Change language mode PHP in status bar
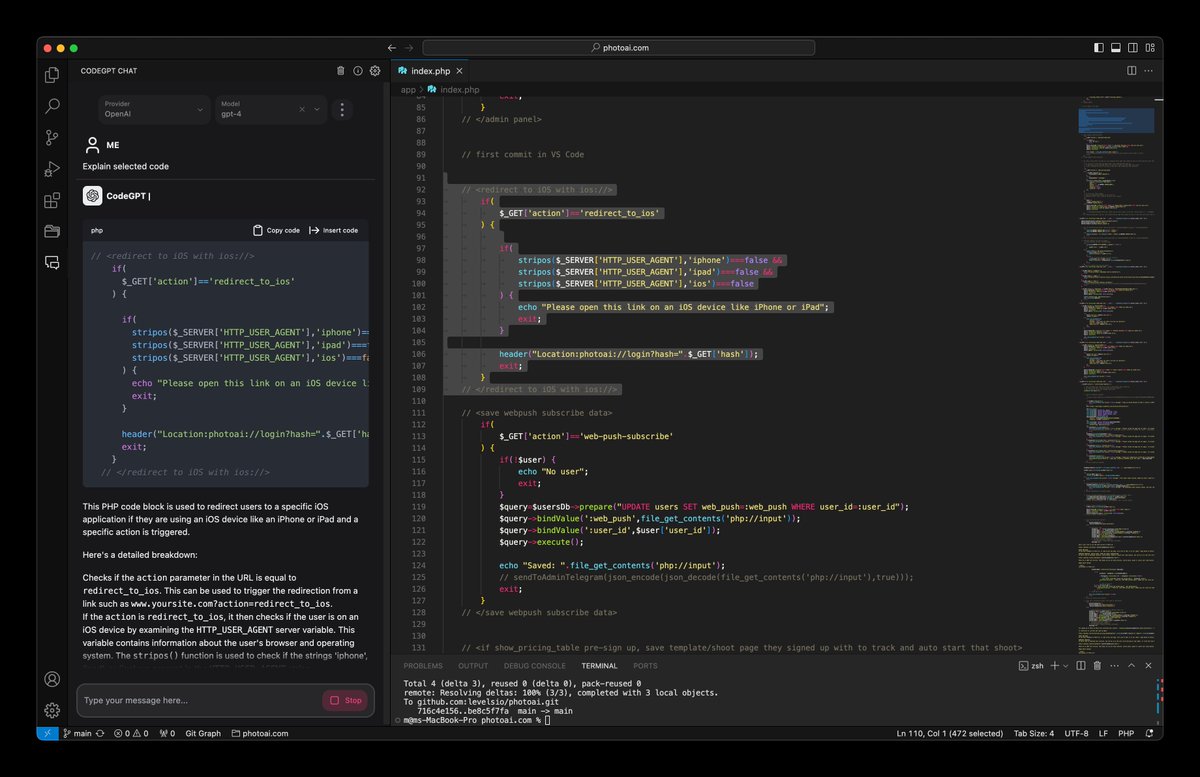The width and height of the screenshot is (1200, 777). click(x=1125, y=733)
